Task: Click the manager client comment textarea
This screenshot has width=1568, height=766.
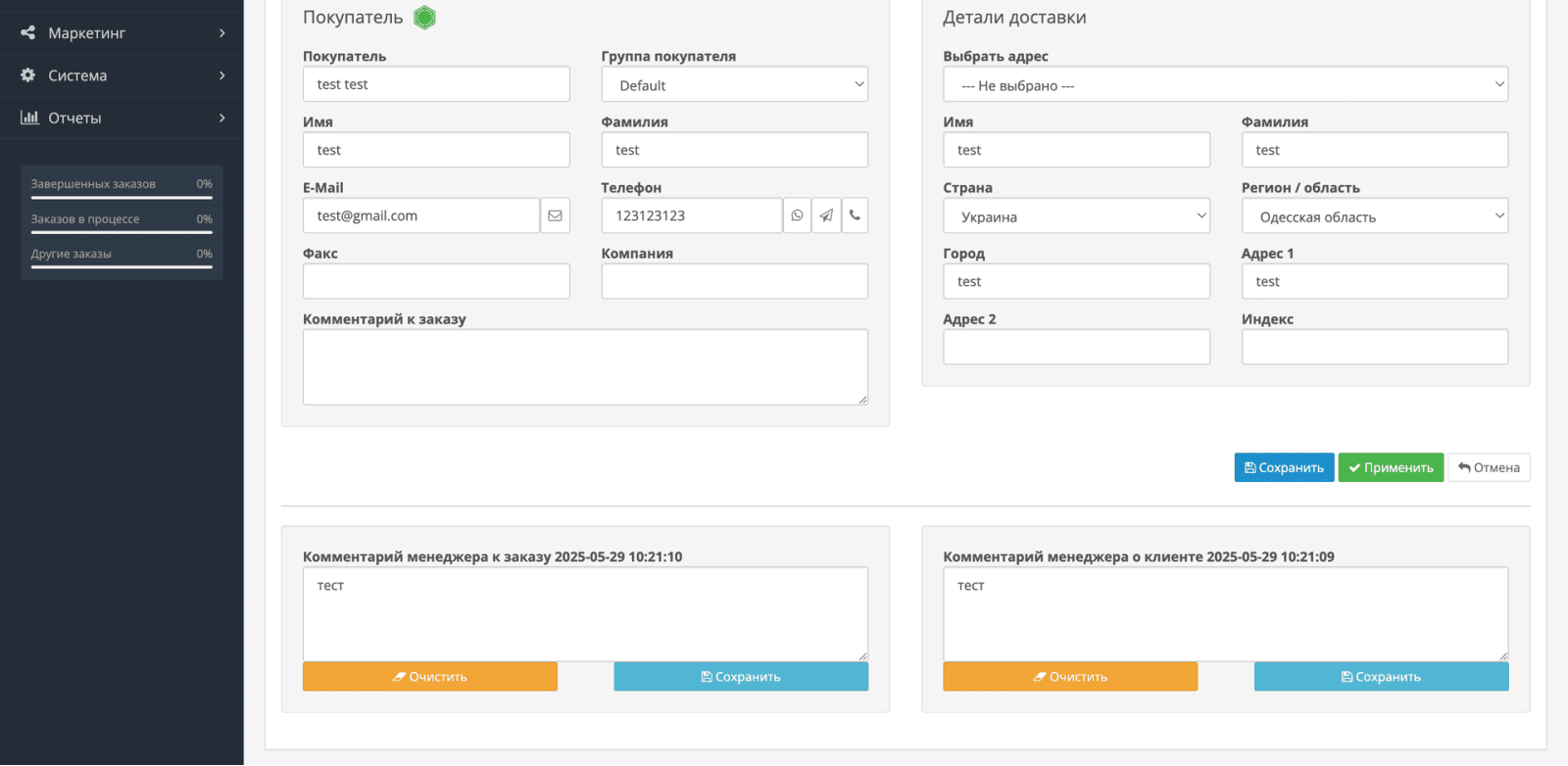Action: tap(1225, 614)
